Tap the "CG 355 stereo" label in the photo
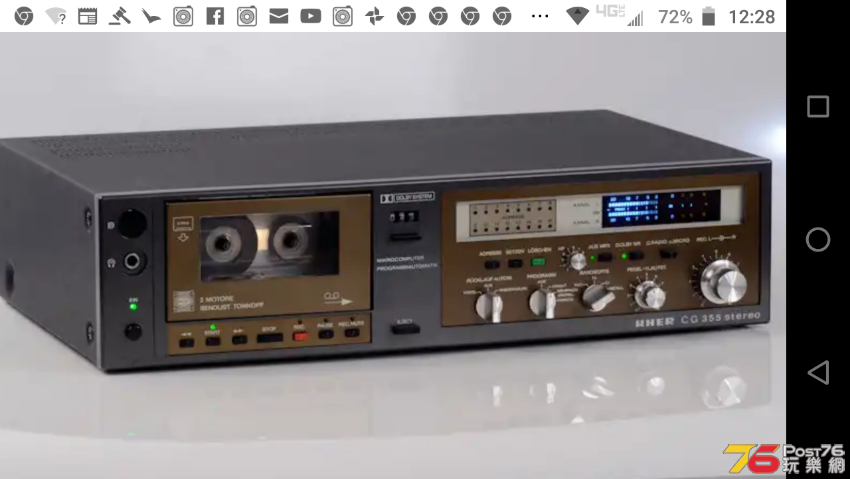 point(720,318)
